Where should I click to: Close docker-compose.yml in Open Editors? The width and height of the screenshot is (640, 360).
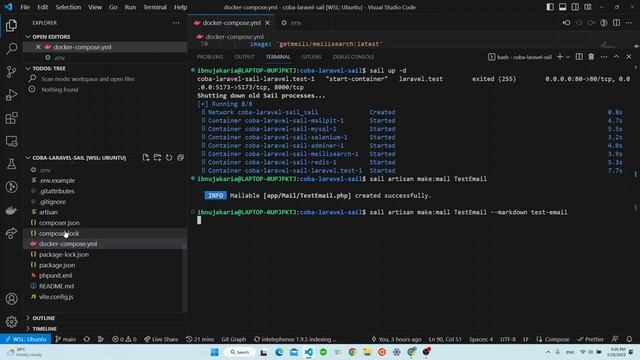(38, 47)
